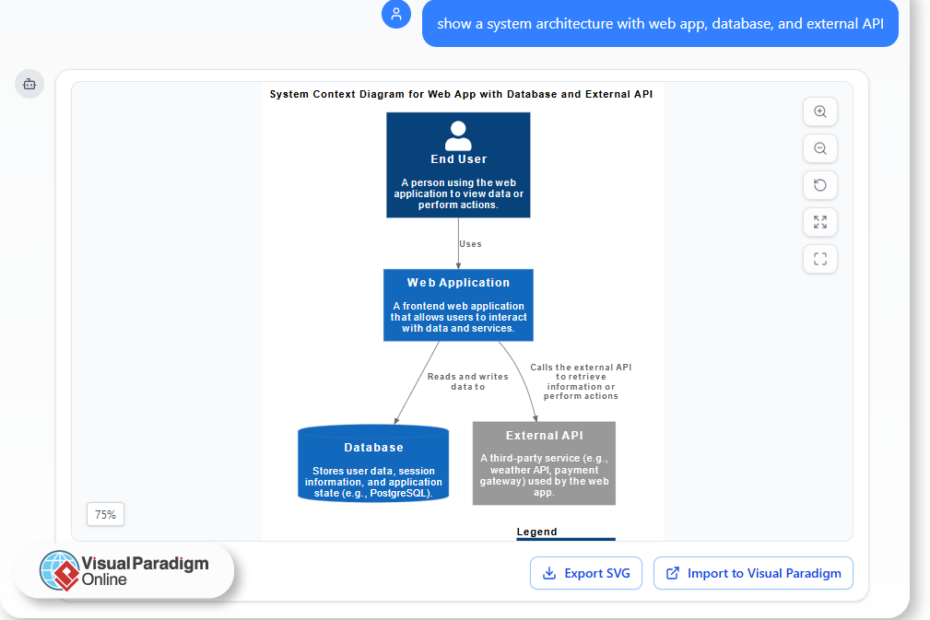The width and height of the screenshot is (930, 620).
Task: Import diagram to Visual Paradigm
Action: click(x=753, y=573)
